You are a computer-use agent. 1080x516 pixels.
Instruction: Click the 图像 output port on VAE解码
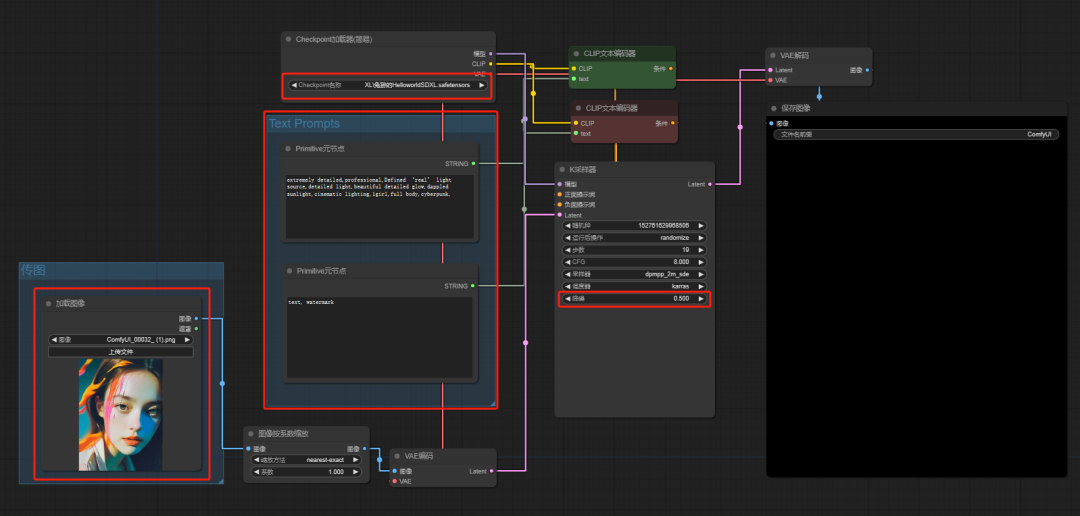tap(867, 70)
